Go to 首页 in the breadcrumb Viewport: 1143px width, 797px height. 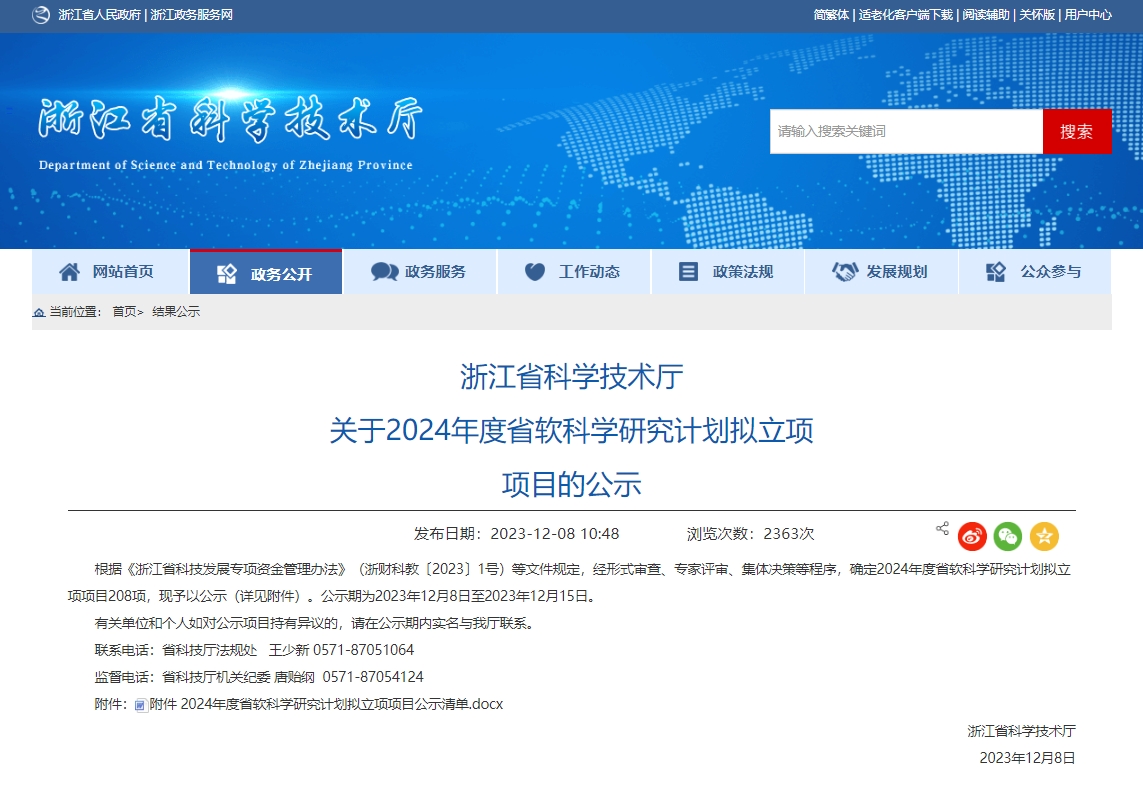tap(124, 312)
